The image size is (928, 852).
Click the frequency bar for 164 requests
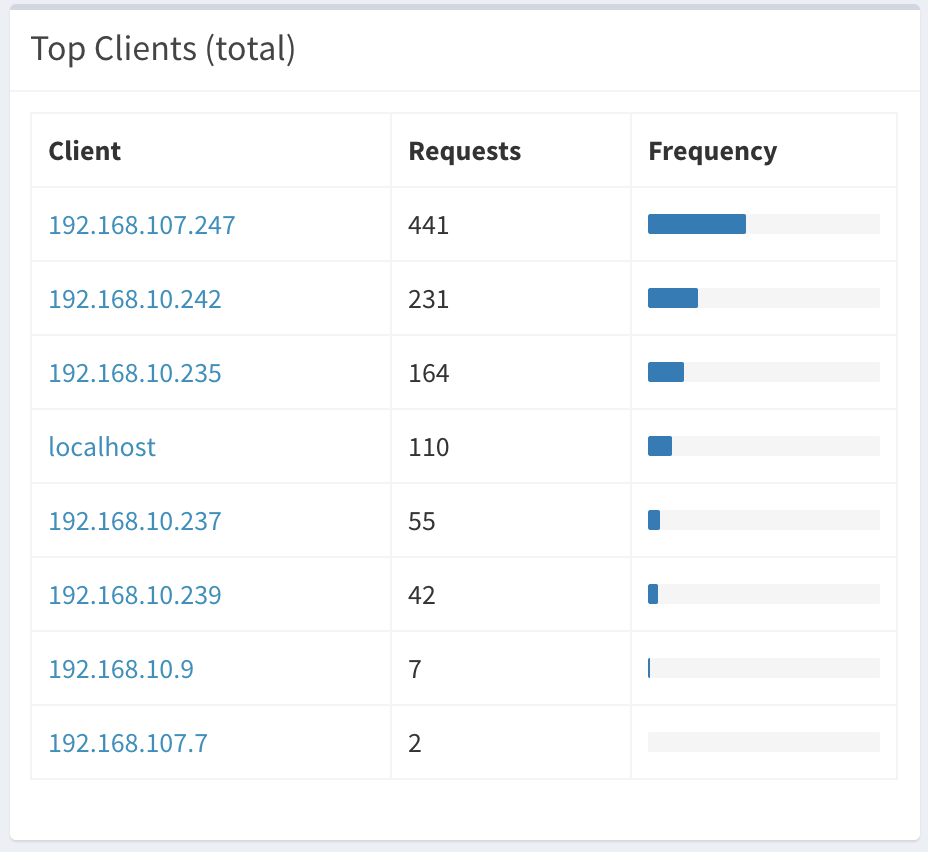point(763,372)
